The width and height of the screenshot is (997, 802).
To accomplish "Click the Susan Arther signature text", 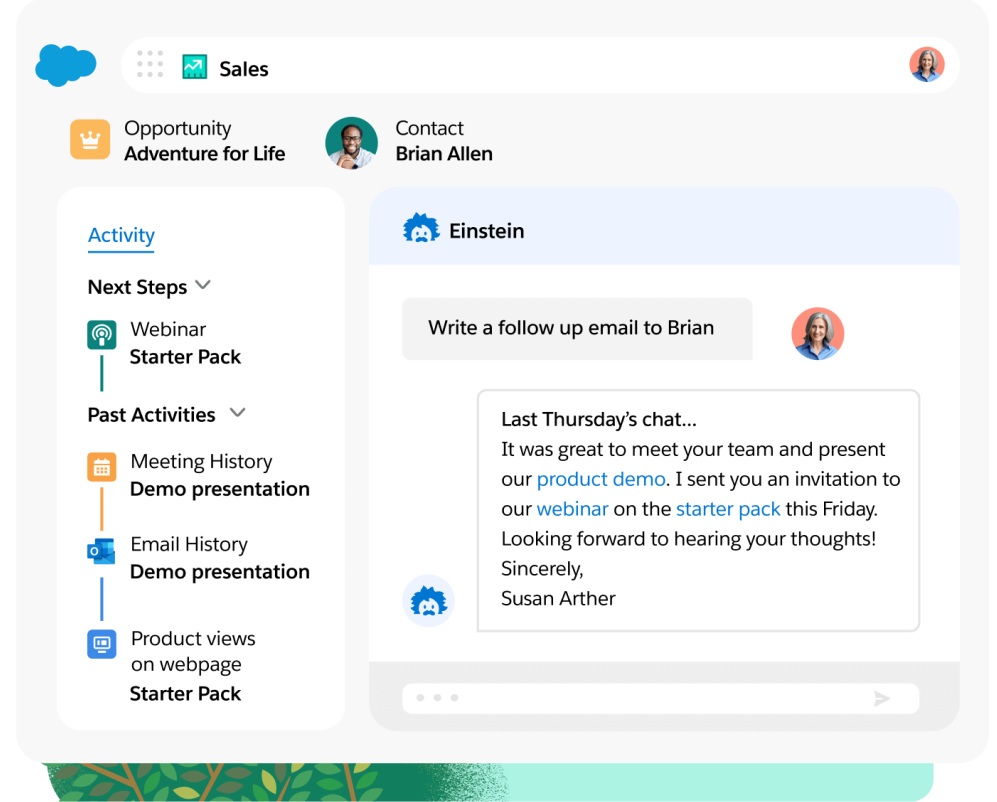I will tap(558, 598).
